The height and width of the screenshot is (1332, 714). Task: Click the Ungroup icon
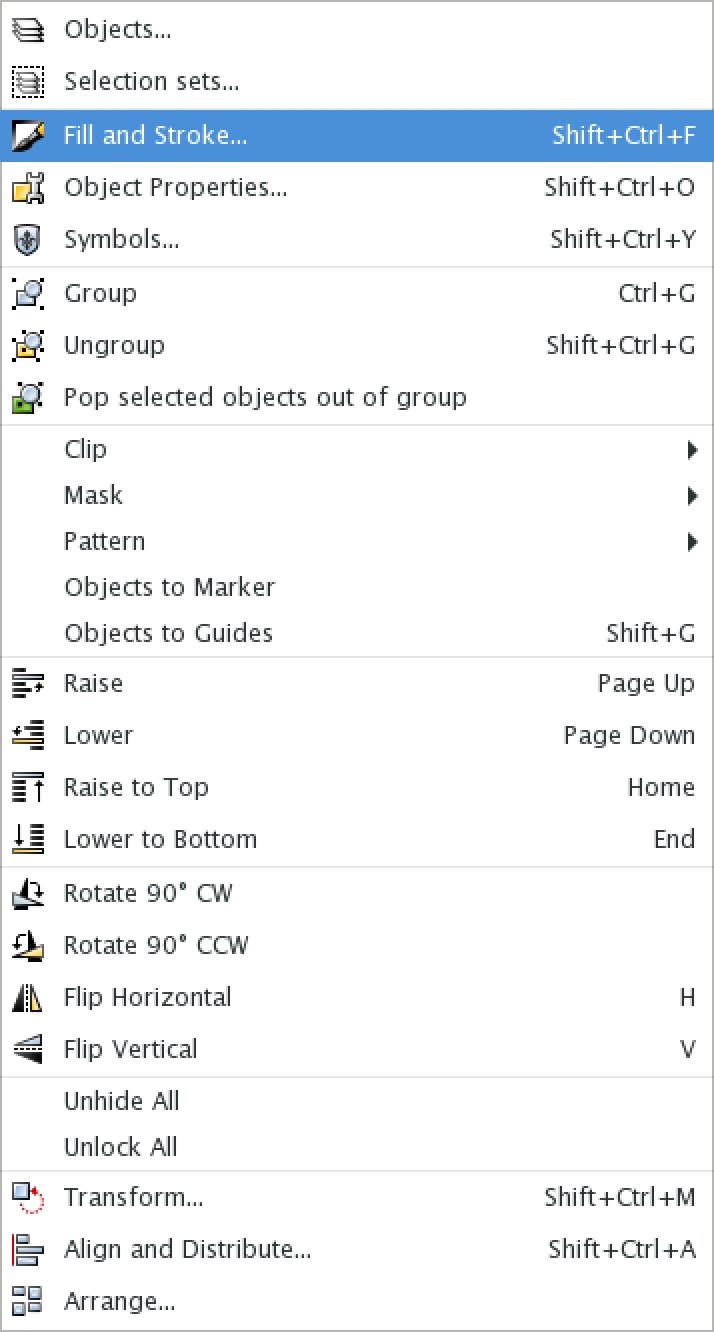27,345
